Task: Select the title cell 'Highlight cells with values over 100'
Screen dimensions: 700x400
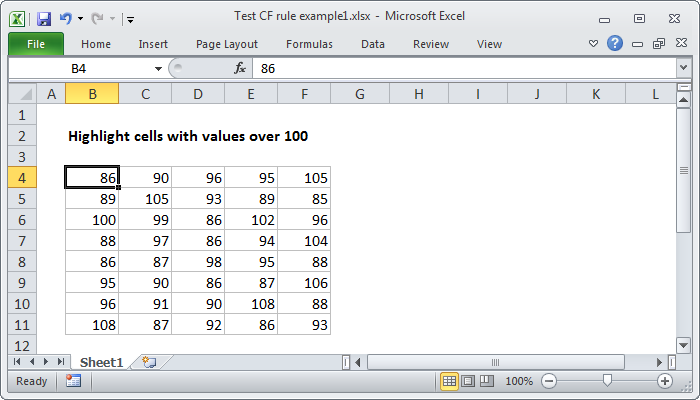Action: [188, 136]
